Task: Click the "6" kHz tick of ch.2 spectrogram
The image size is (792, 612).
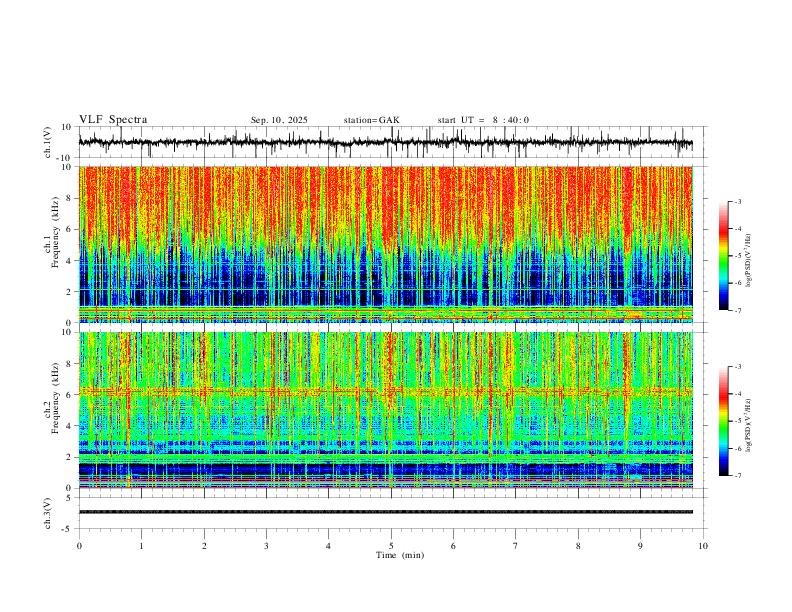Action: click(69, 394)
